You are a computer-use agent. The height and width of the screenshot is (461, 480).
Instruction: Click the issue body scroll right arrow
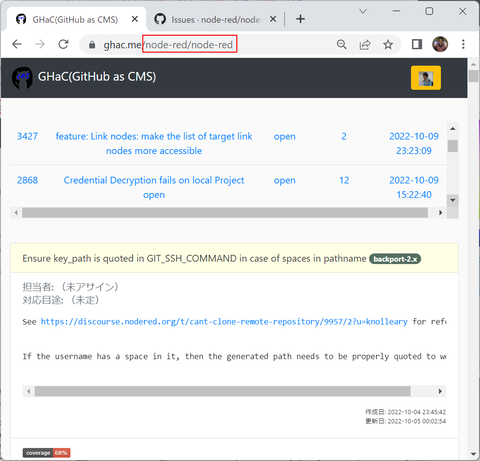pos(440,391)
